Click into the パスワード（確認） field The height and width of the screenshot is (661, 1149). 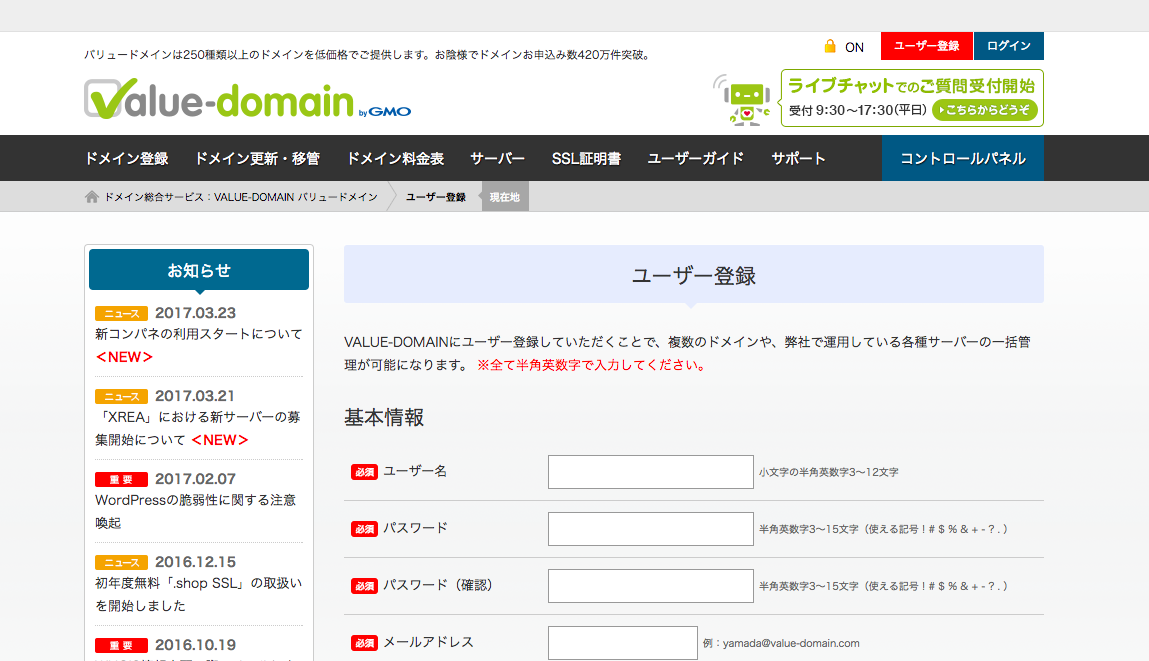click(651, 586)
